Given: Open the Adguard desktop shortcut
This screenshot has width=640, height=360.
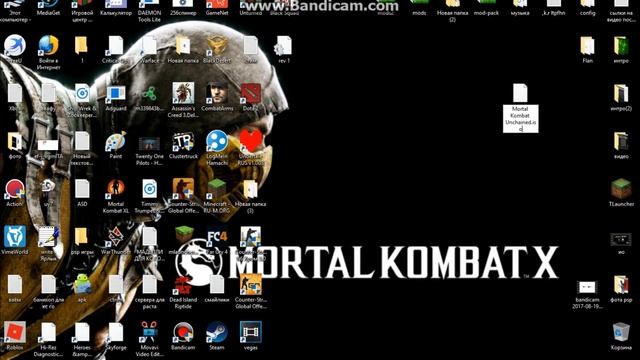Looking at the screenshot, I should 116,94.
